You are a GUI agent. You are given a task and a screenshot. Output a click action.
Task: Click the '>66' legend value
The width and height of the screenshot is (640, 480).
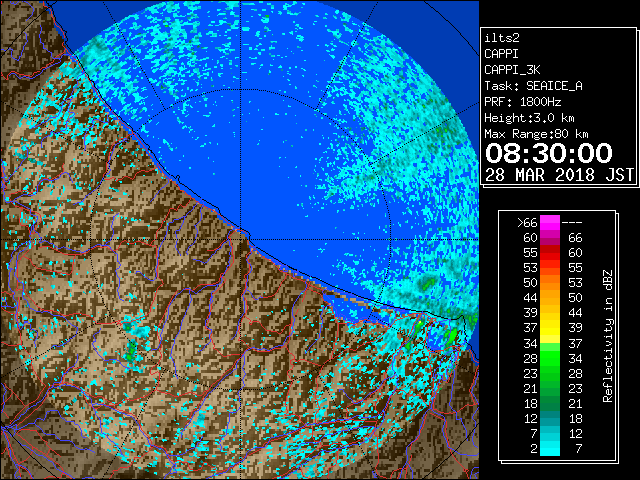(x=527, y=223)
